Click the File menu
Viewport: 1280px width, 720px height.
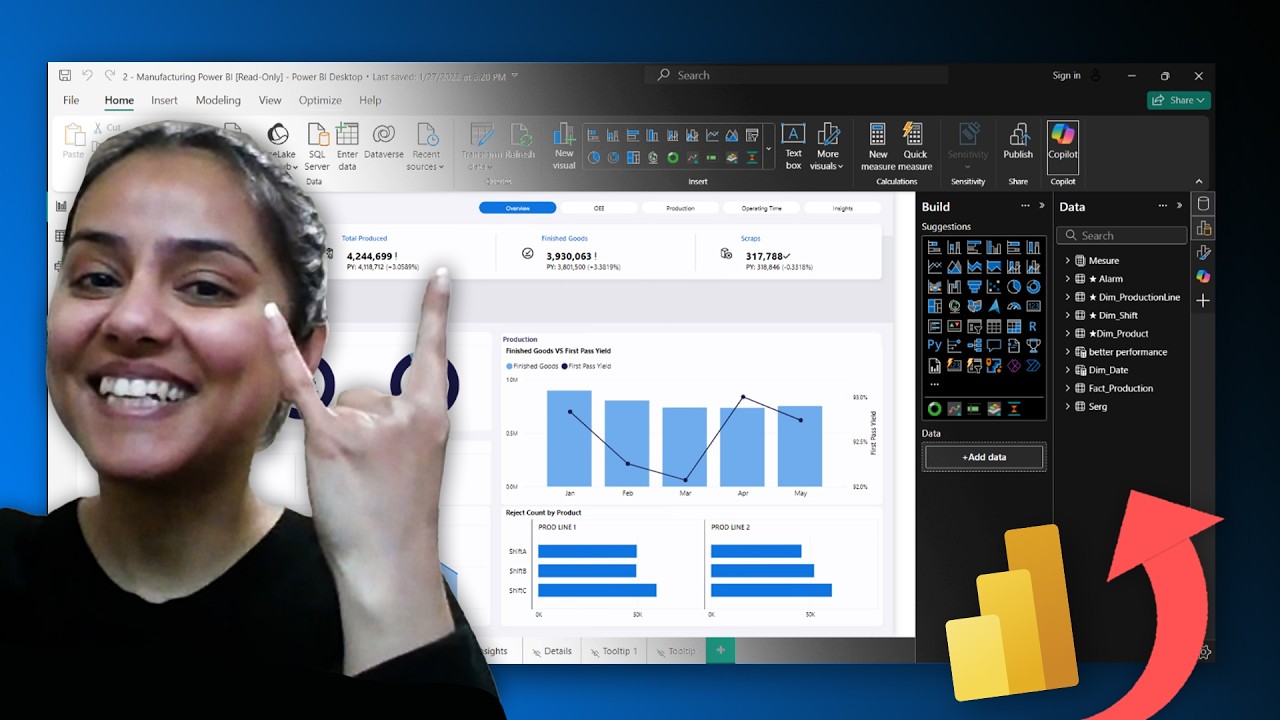(x=71, y=100)
